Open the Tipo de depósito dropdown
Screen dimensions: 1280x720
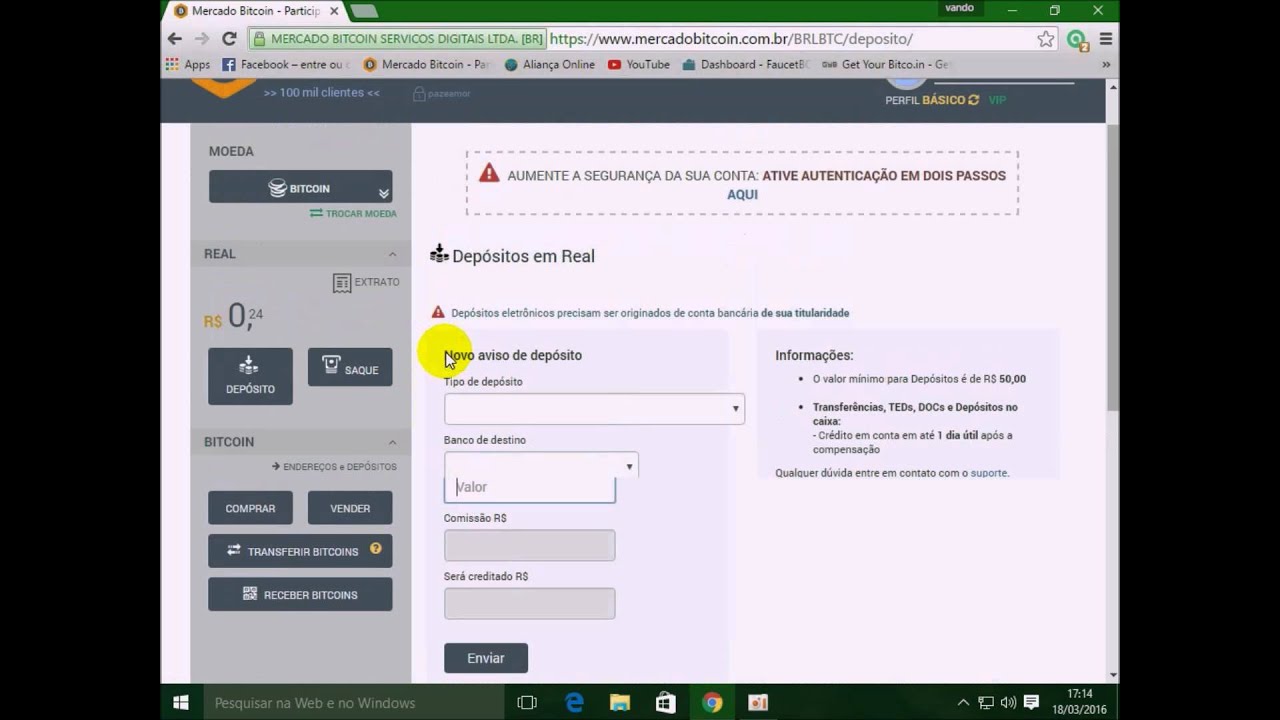point(594,409)
